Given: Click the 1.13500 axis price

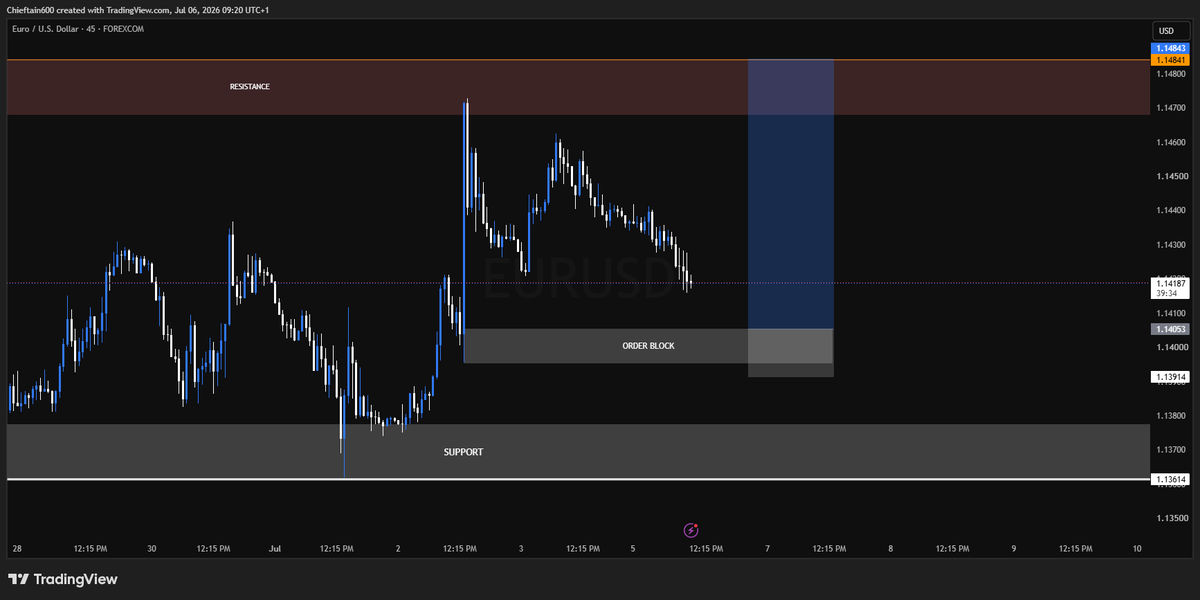Looking at the screenshot, I should pyautogui.click(x=1171, y=519).
